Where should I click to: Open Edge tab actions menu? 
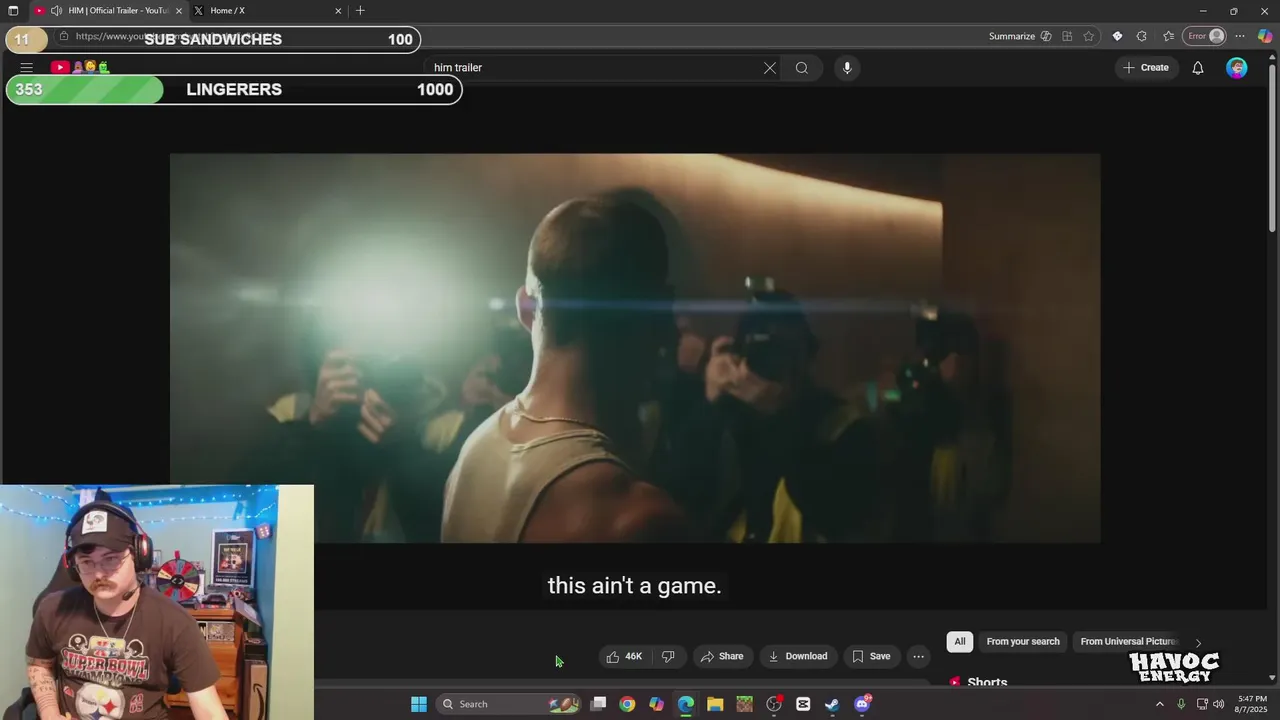13,11
